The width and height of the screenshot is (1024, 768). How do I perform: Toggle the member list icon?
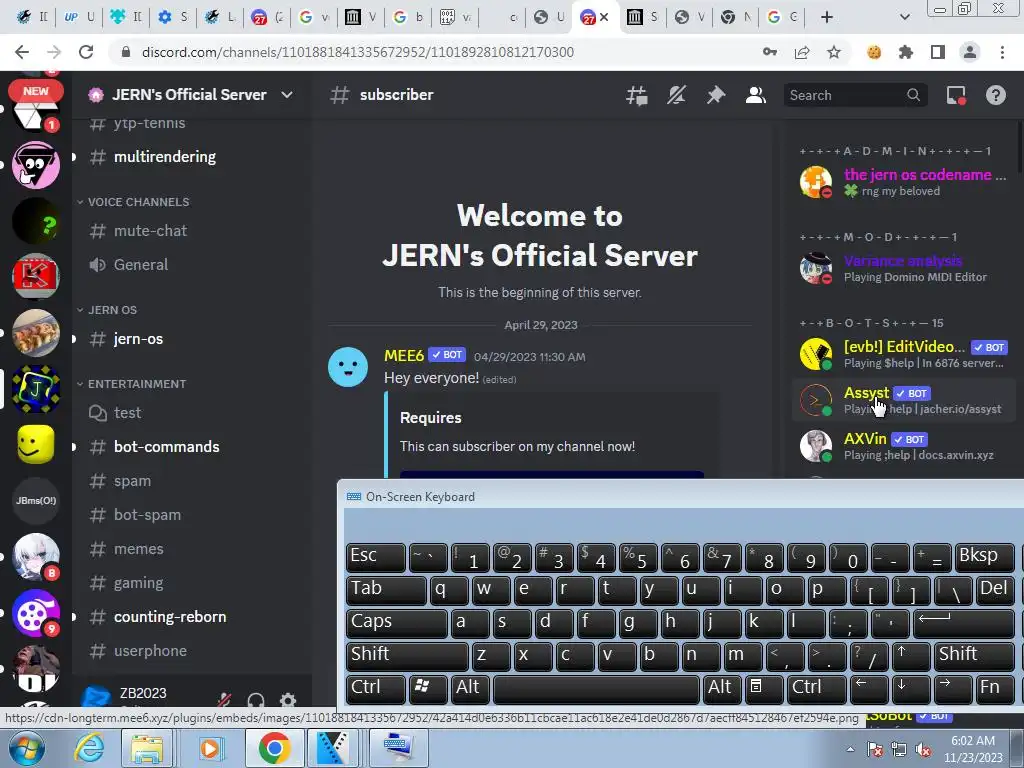(756, 95)
